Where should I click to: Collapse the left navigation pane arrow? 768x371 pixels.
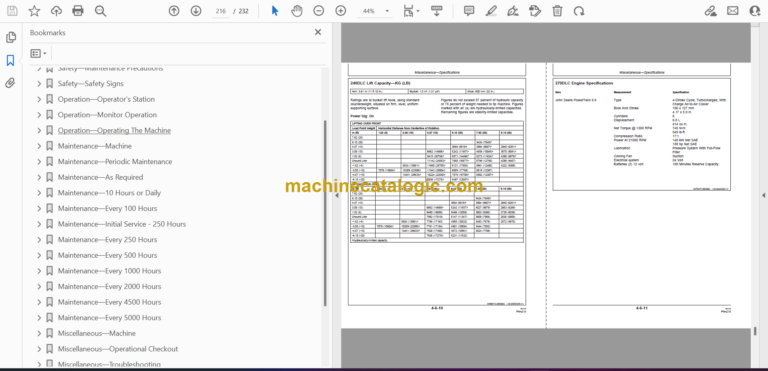336,196
